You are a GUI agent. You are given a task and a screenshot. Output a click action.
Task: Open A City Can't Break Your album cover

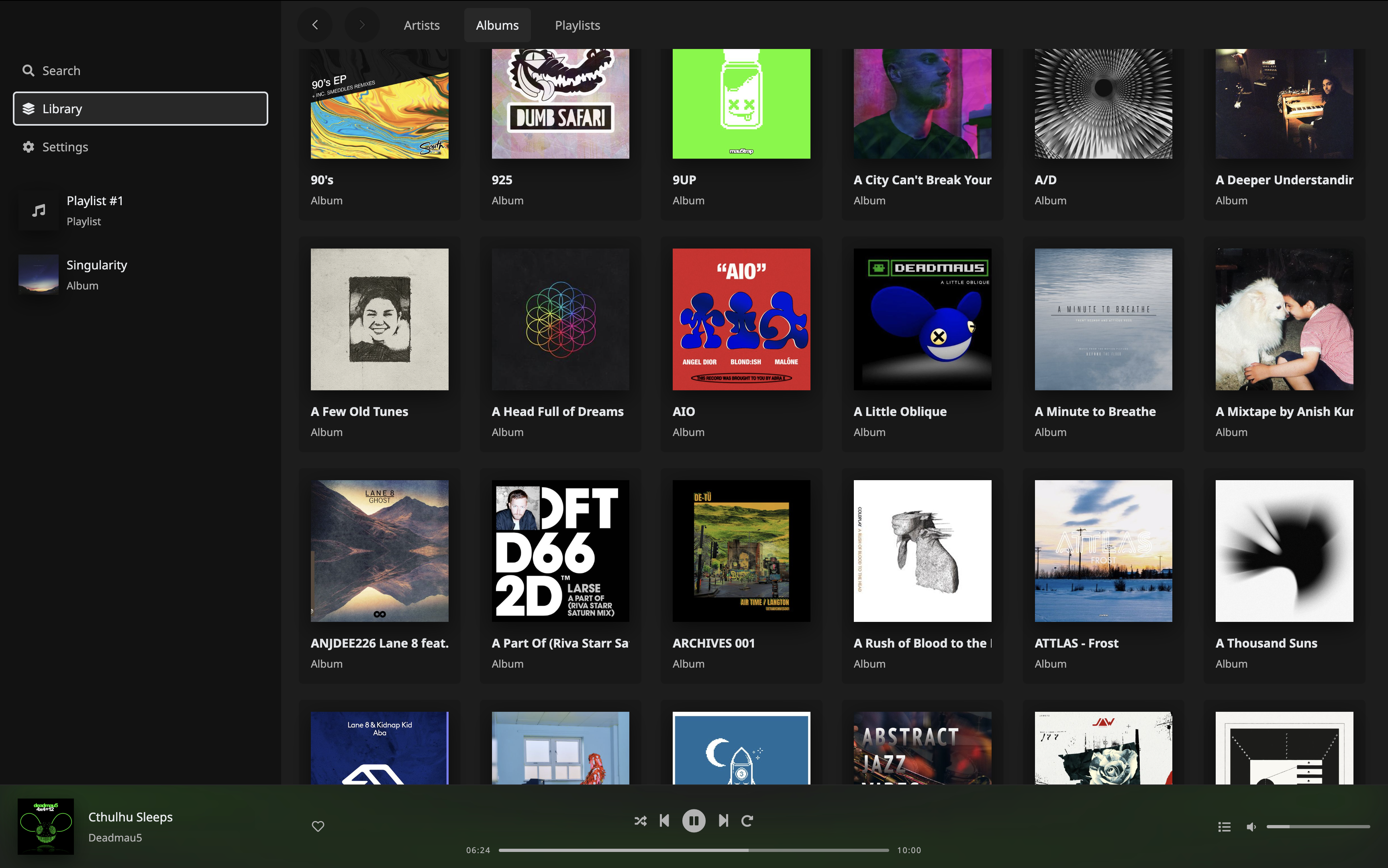point(922,104)
